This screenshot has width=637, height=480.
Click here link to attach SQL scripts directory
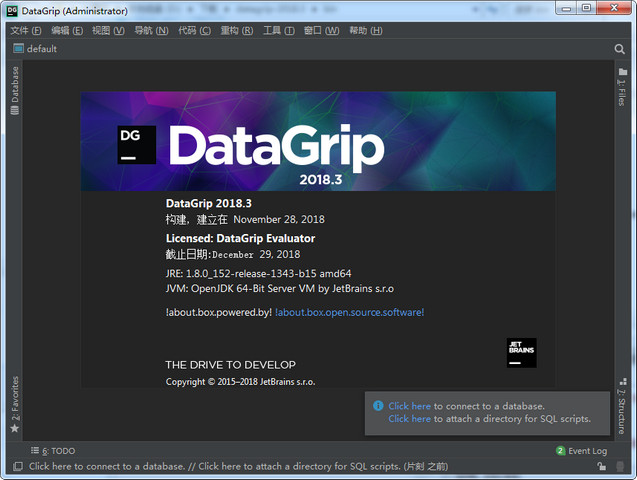[409, 419]
